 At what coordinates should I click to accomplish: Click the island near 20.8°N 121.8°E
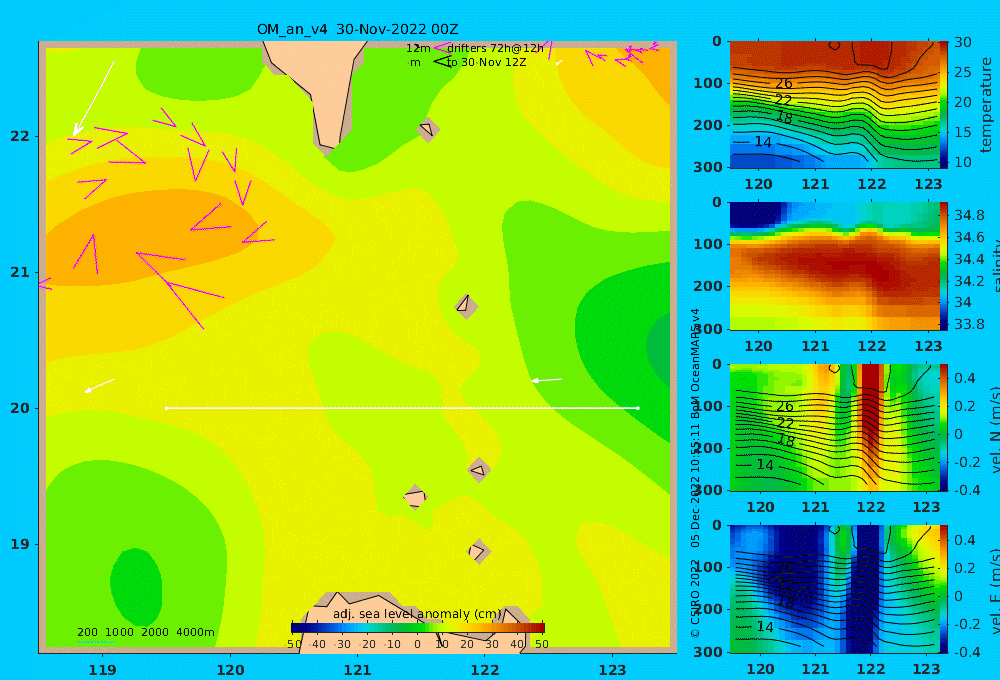pyautogui.click(x=466, y=306)
